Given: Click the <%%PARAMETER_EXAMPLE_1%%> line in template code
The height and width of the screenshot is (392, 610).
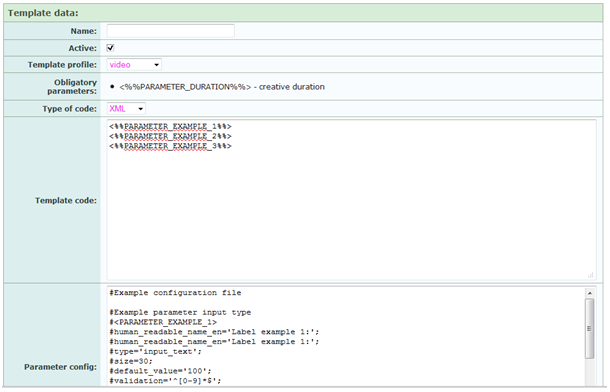Looking at the screenshot, I should pos(170,126).
